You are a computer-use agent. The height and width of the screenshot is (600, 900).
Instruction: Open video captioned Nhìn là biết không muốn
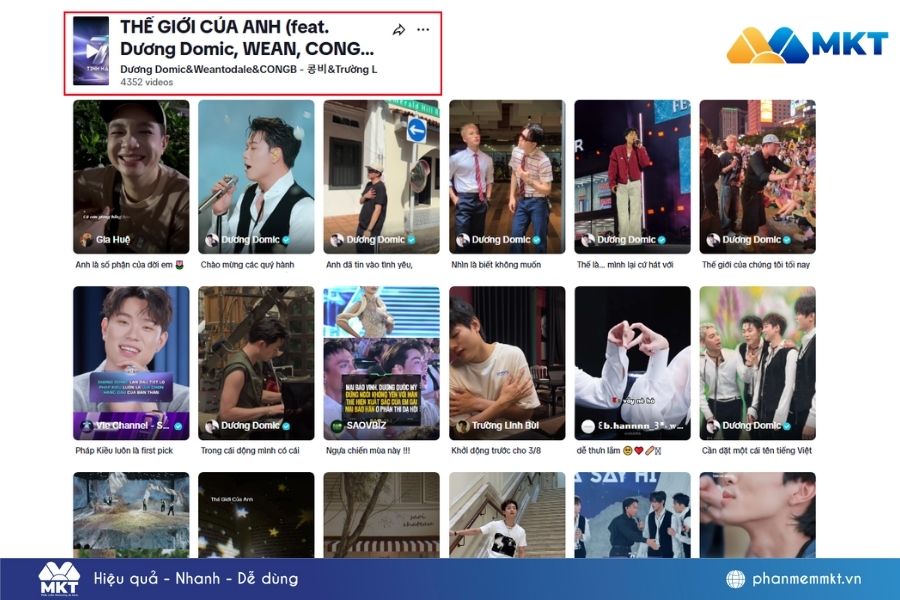point(507,177)
